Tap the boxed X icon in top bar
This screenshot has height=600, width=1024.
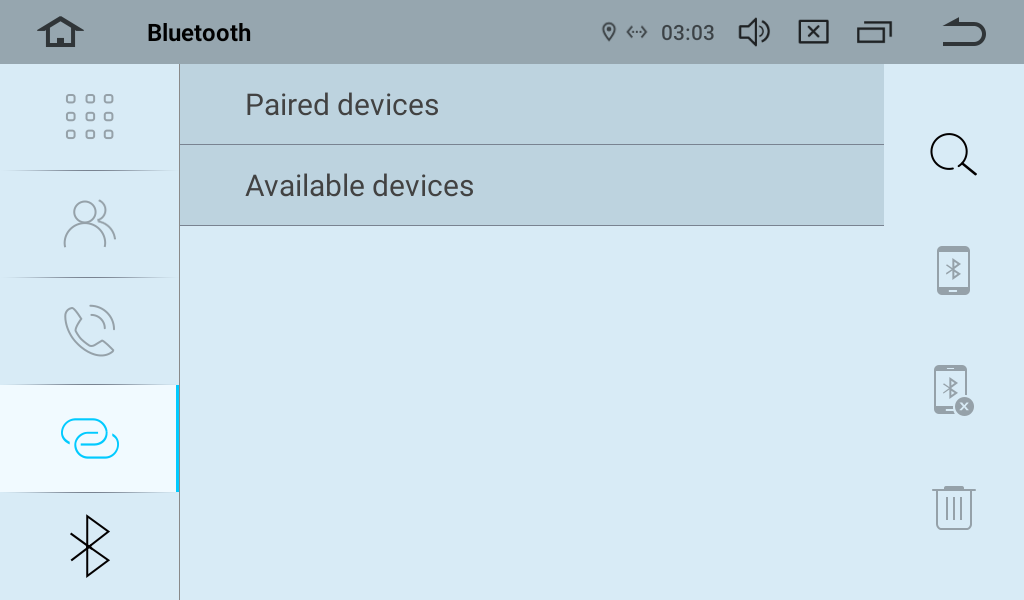click(x=814, y=33)
